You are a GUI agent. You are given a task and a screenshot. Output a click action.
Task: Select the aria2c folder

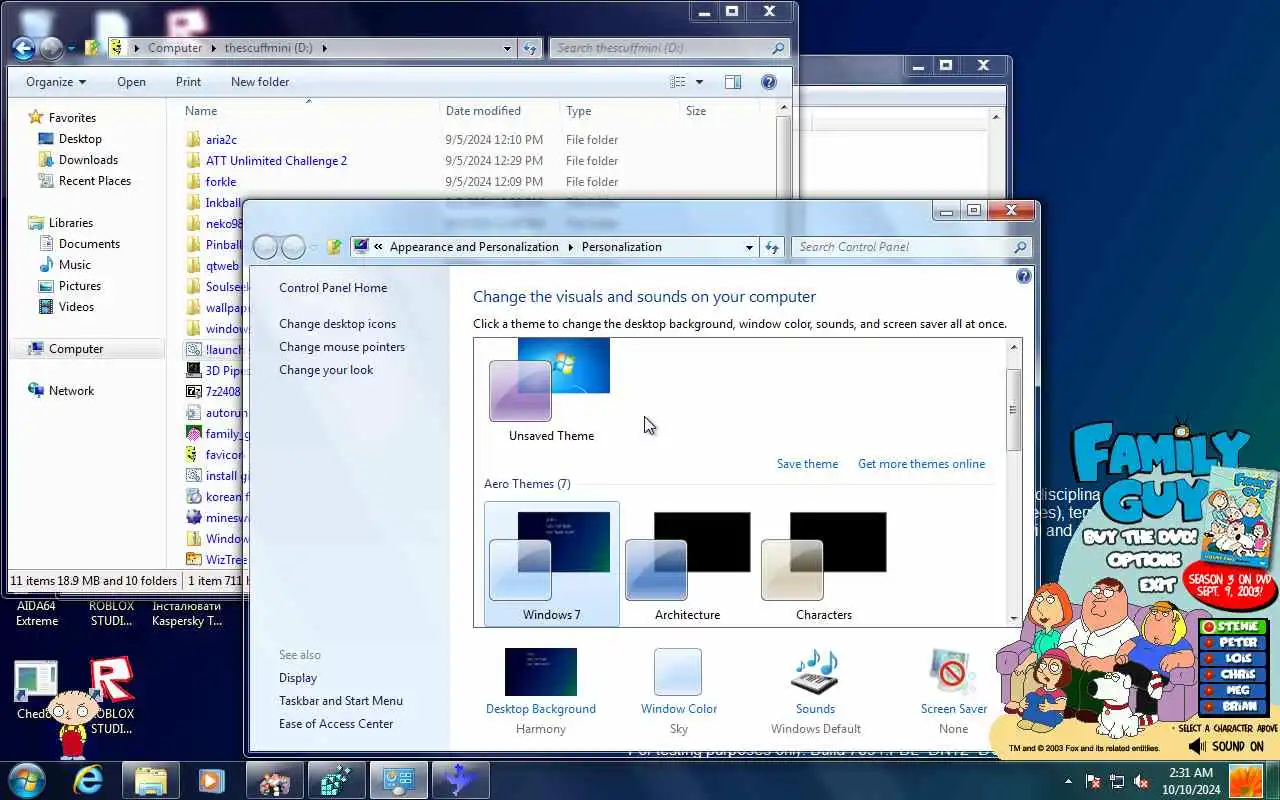[221, 140]
